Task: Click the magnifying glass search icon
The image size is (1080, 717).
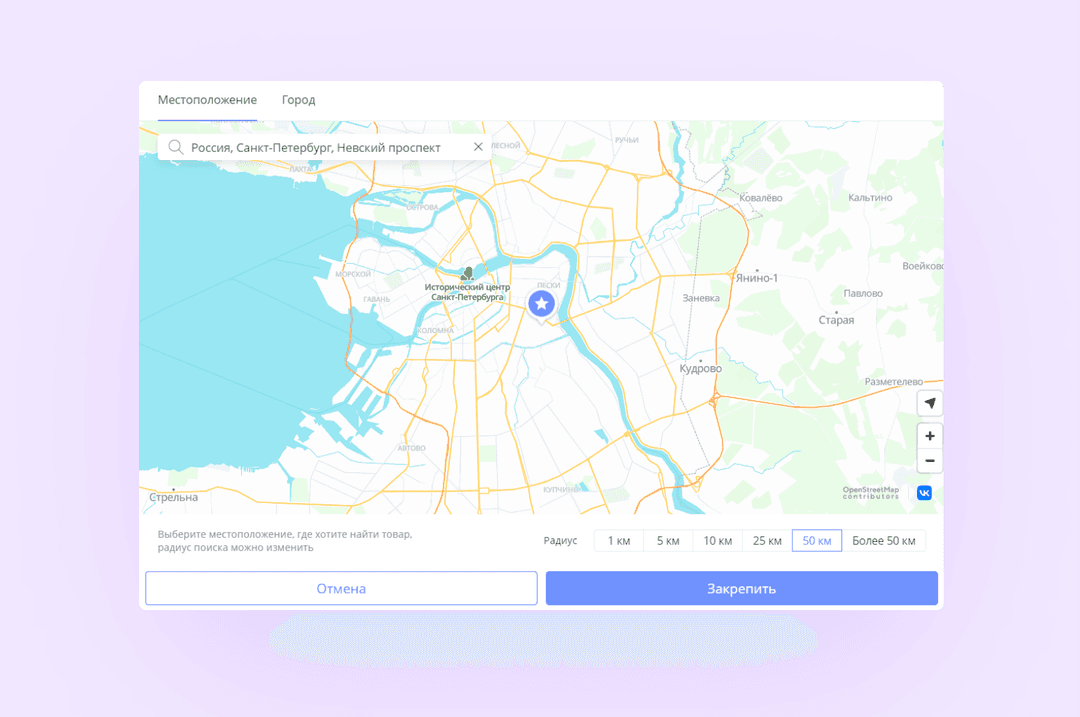Action: point(176,147)
